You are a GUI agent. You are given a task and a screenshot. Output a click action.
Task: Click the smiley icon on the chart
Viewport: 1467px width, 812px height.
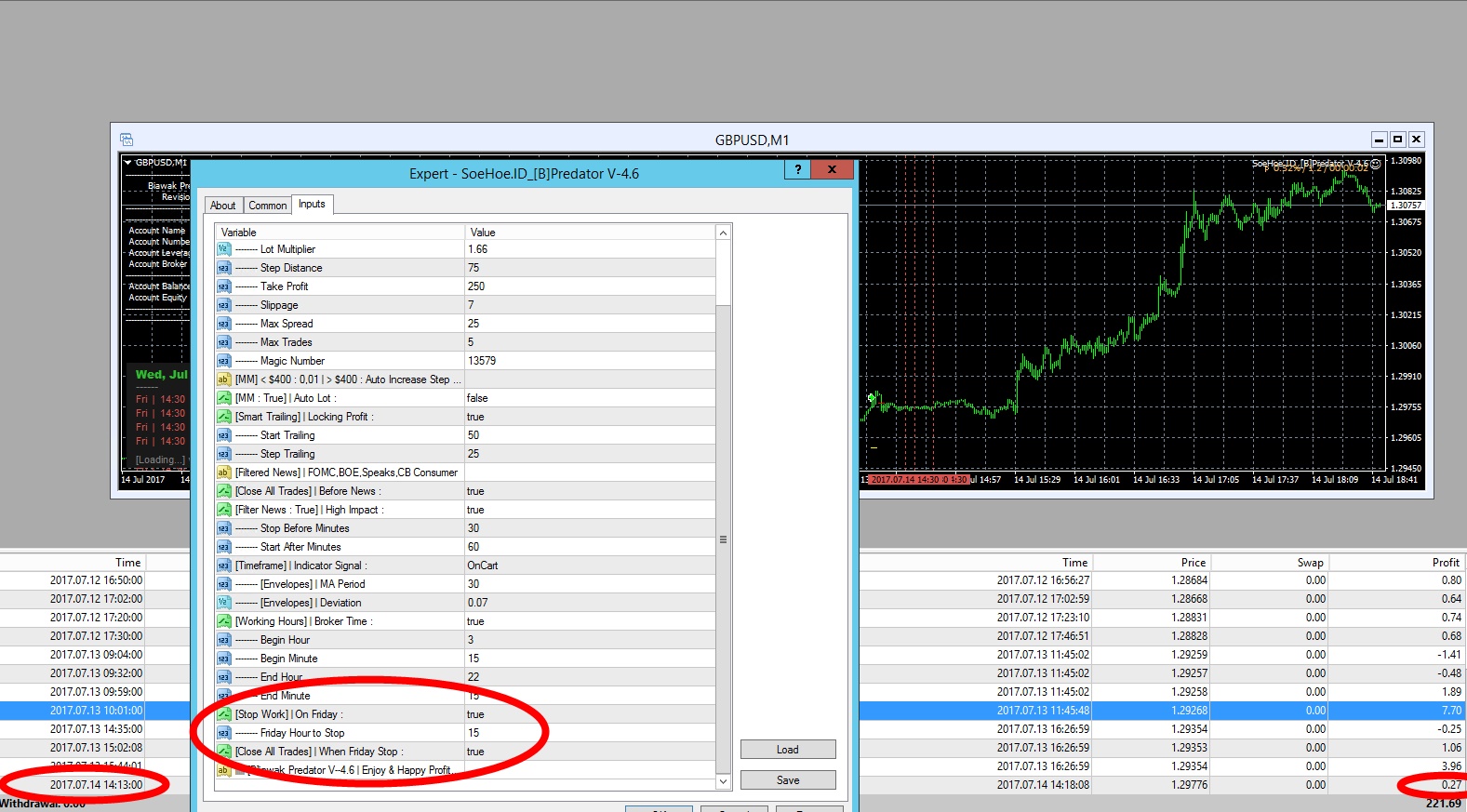point(1376,164)
